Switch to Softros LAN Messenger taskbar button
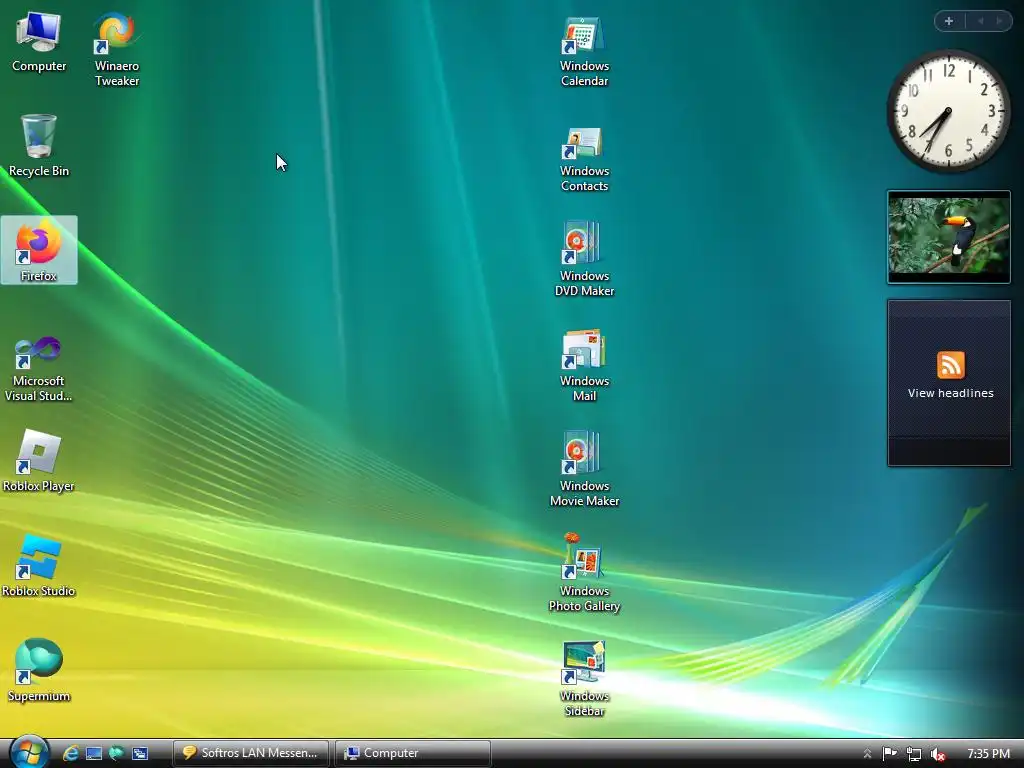The height and width of the screenshot is (768, 1024). 251,753
